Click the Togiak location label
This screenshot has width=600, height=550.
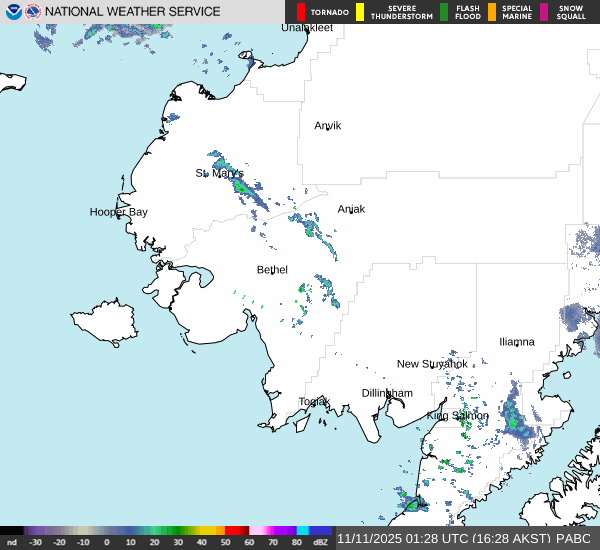coord(314,402)
